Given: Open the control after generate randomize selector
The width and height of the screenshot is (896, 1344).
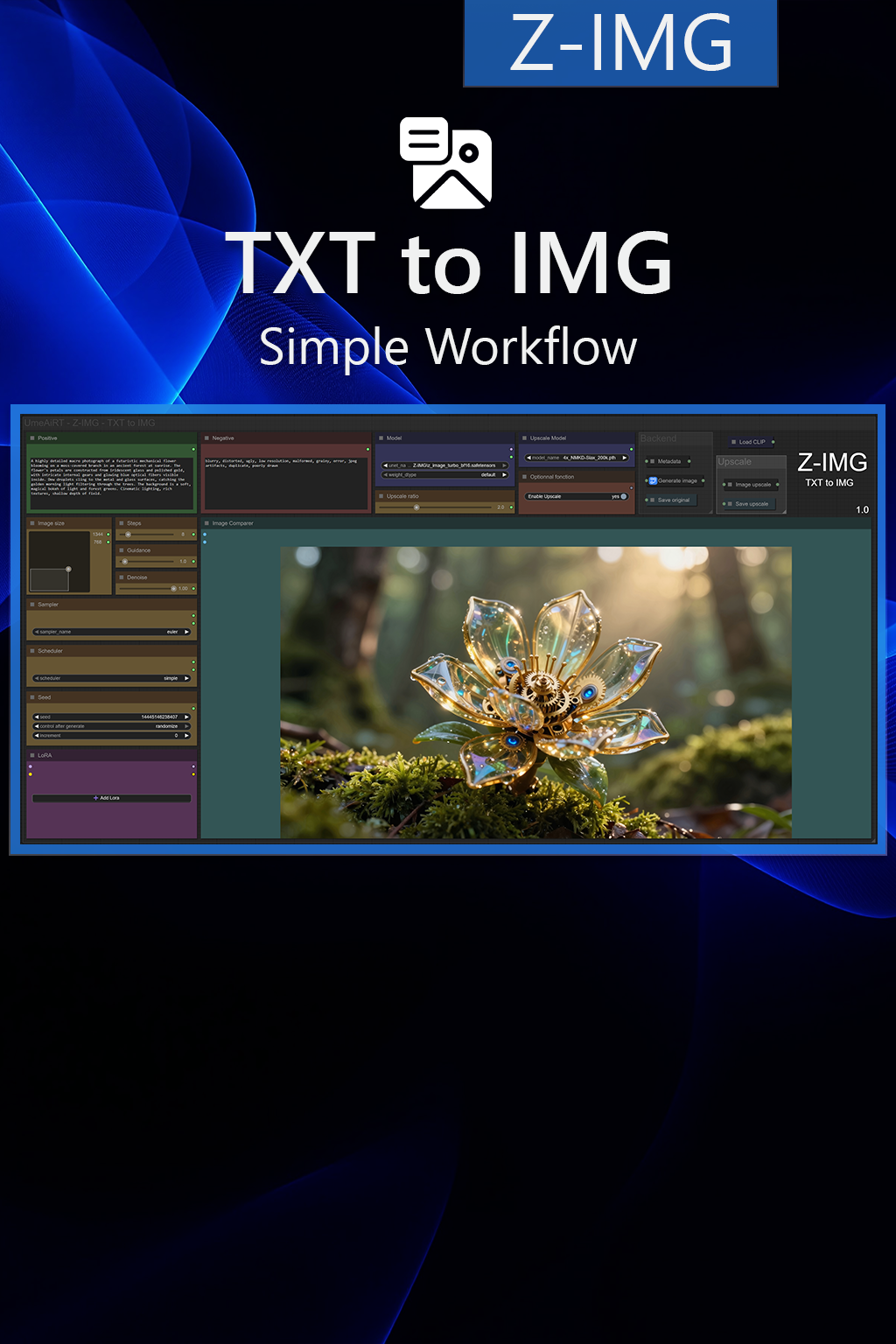Looking at the screenshot, I should coord(112,726).
